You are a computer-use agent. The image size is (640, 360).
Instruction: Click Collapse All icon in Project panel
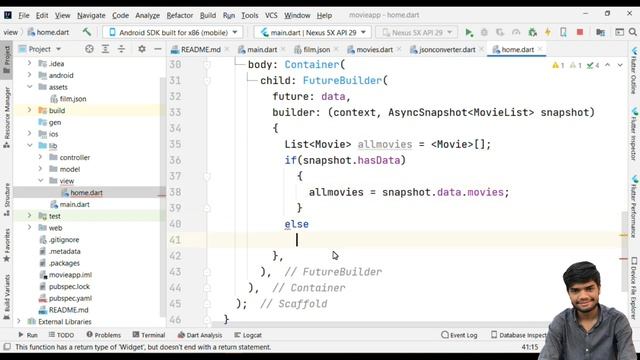point(121,49)
